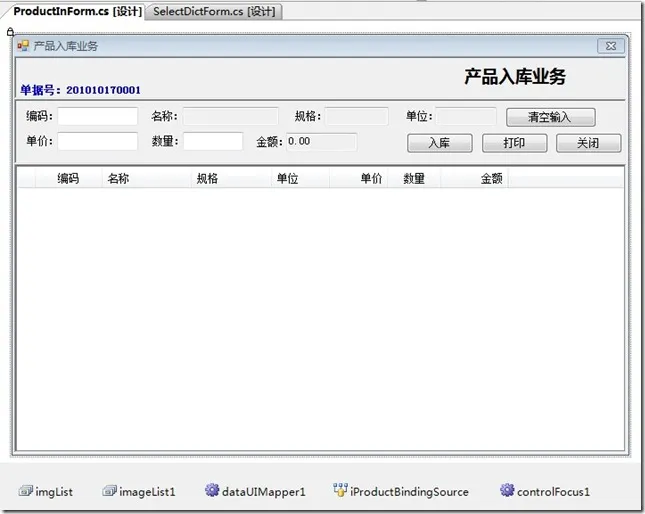
Task: Select the large 产品入库业务 heading label
Action: [515, 76]
